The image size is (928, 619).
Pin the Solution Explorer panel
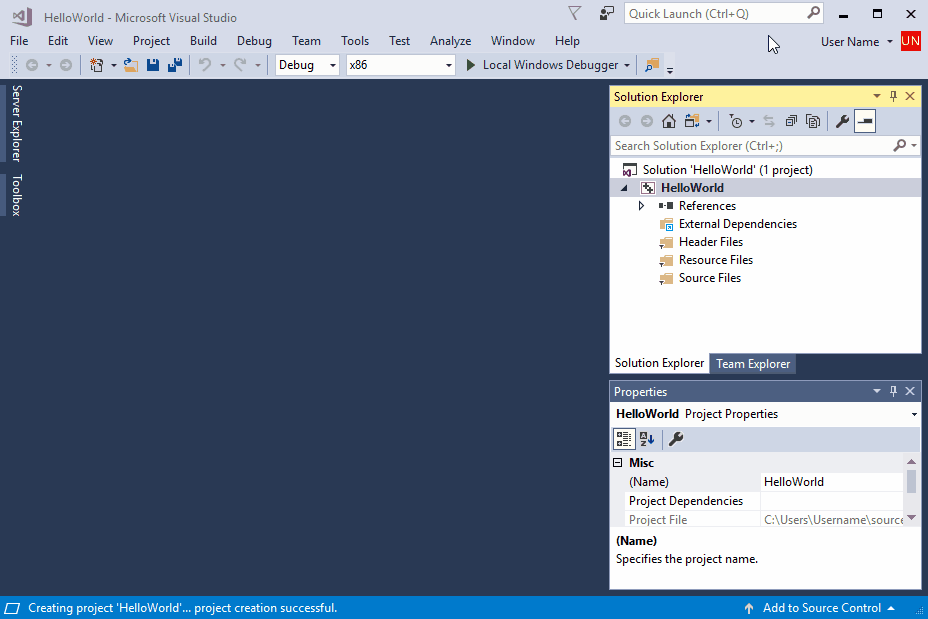click(x=893, y=96)
